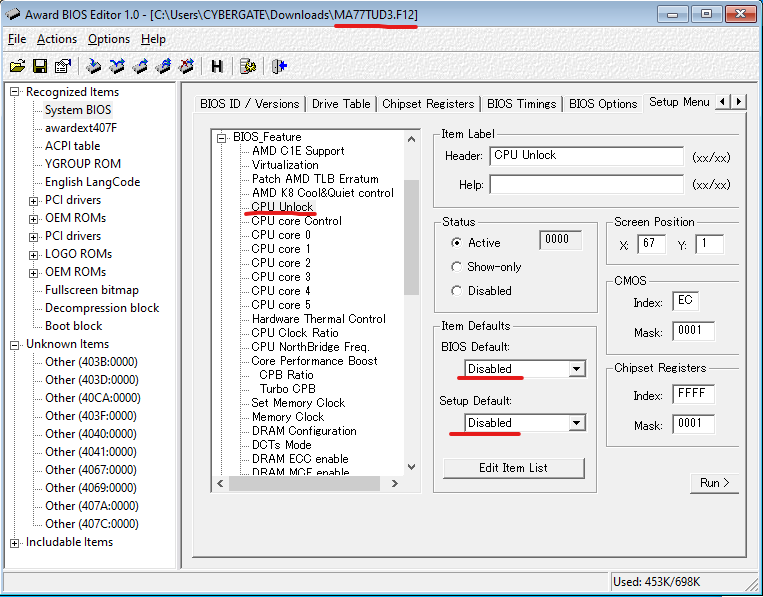Select ACPI table in the tree

(x=73, y=146)
